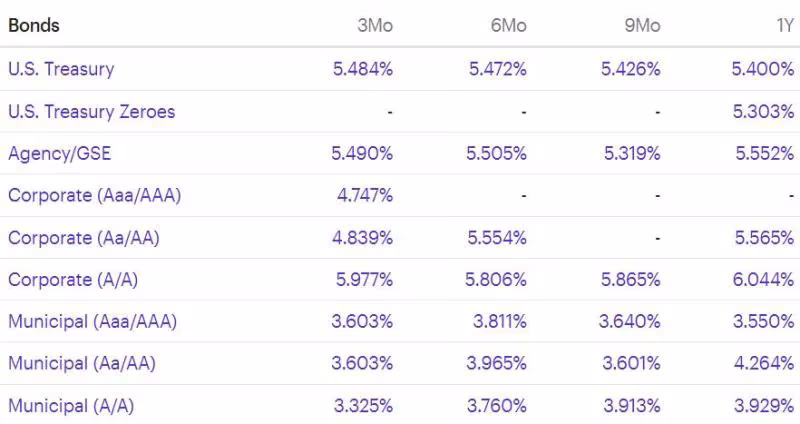Click the U.S. Treasury 1Y yield 5.400%
Viewport: 800px width, 424px height.
click(763, 69)
